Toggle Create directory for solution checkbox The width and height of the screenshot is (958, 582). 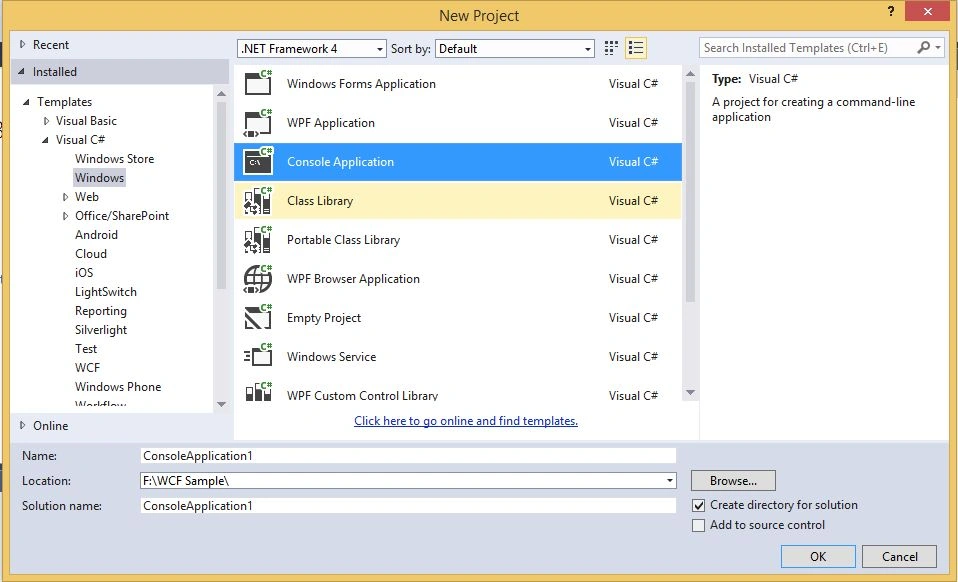click(698, 506)
